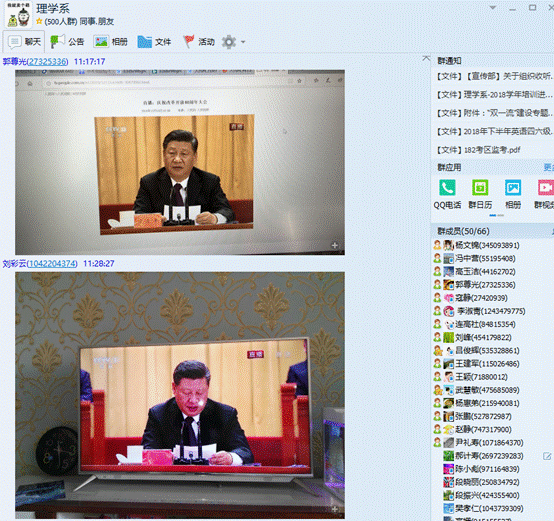This screenshot has width=554, height=521.
Task: Select member 杨文槐(34509391)
Action: click(x=487, y=245)
